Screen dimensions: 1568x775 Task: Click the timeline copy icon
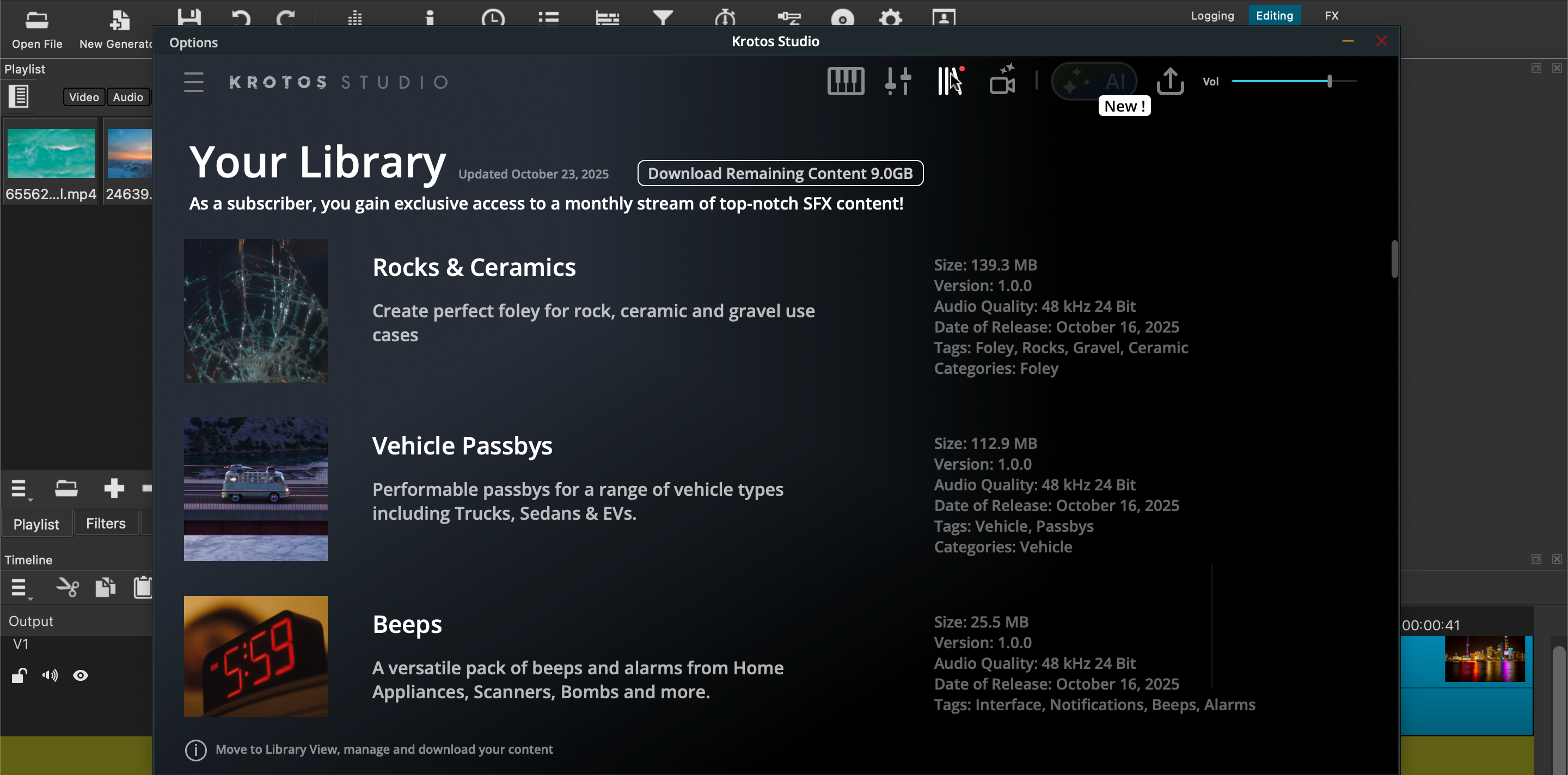coord(106,588)
